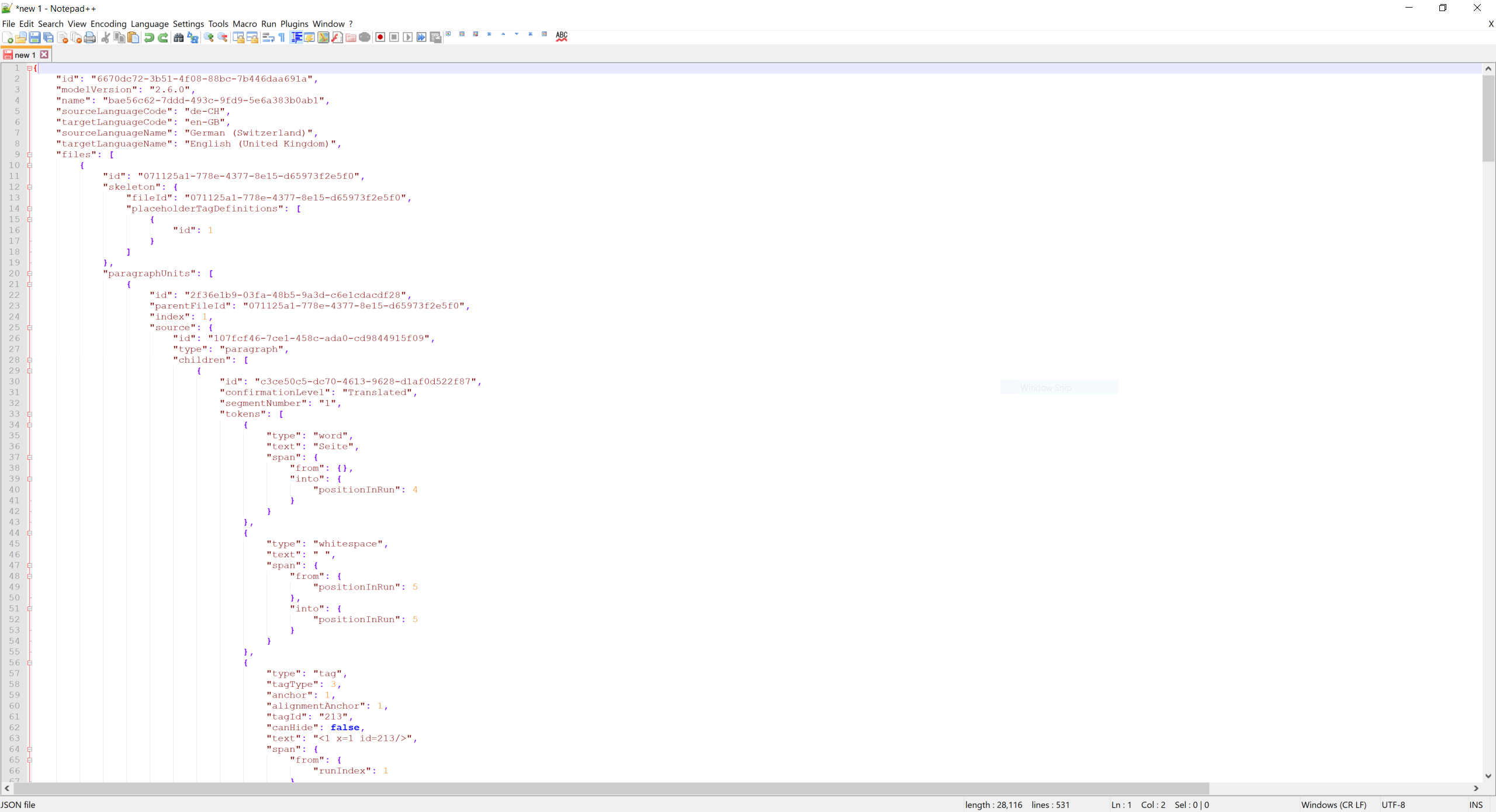Click the ABC spell-check toolbar icon
This screenshot has width=1496, height=812.
(x=562, y=36)
